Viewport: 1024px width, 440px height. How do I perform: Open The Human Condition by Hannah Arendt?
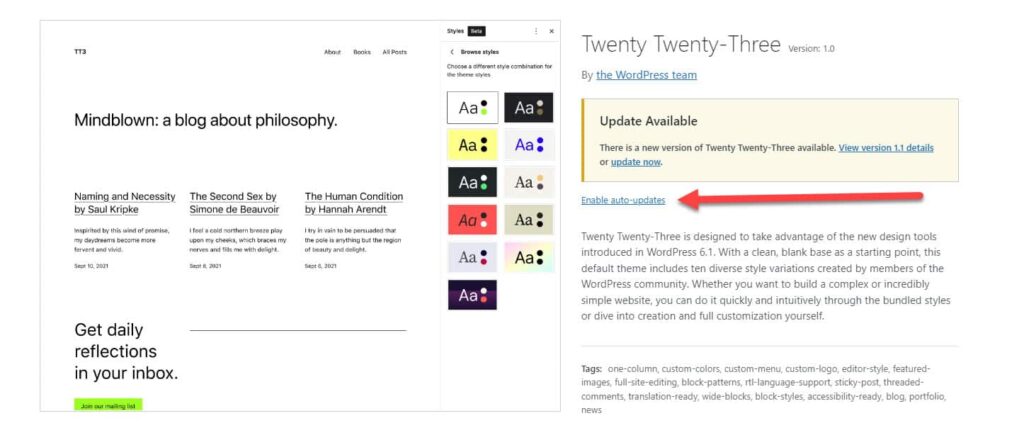(354, 203)
